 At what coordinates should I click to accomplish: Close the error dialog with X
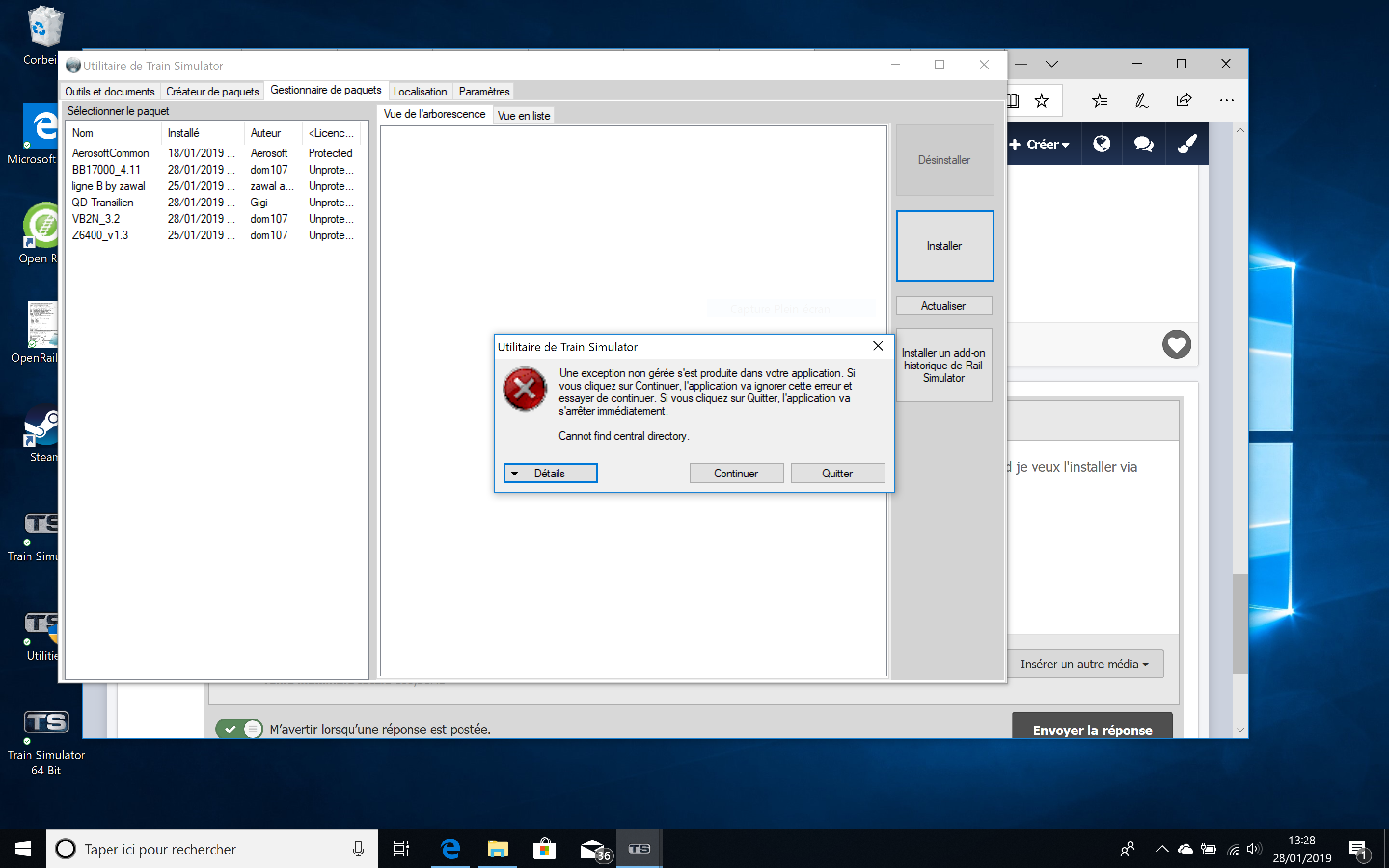pos(878,346)
